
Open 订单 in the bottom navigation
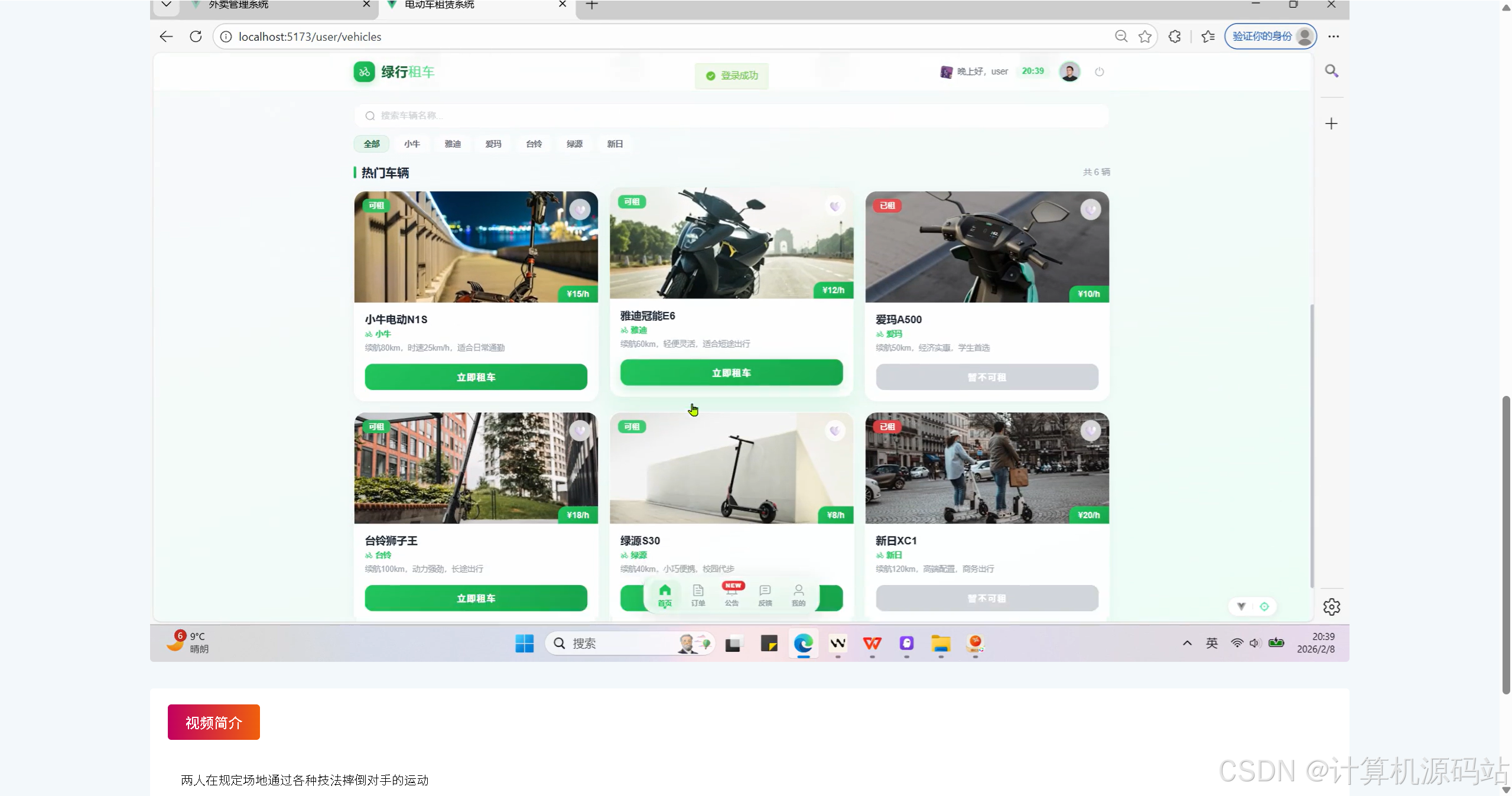[x=698, y=596]
